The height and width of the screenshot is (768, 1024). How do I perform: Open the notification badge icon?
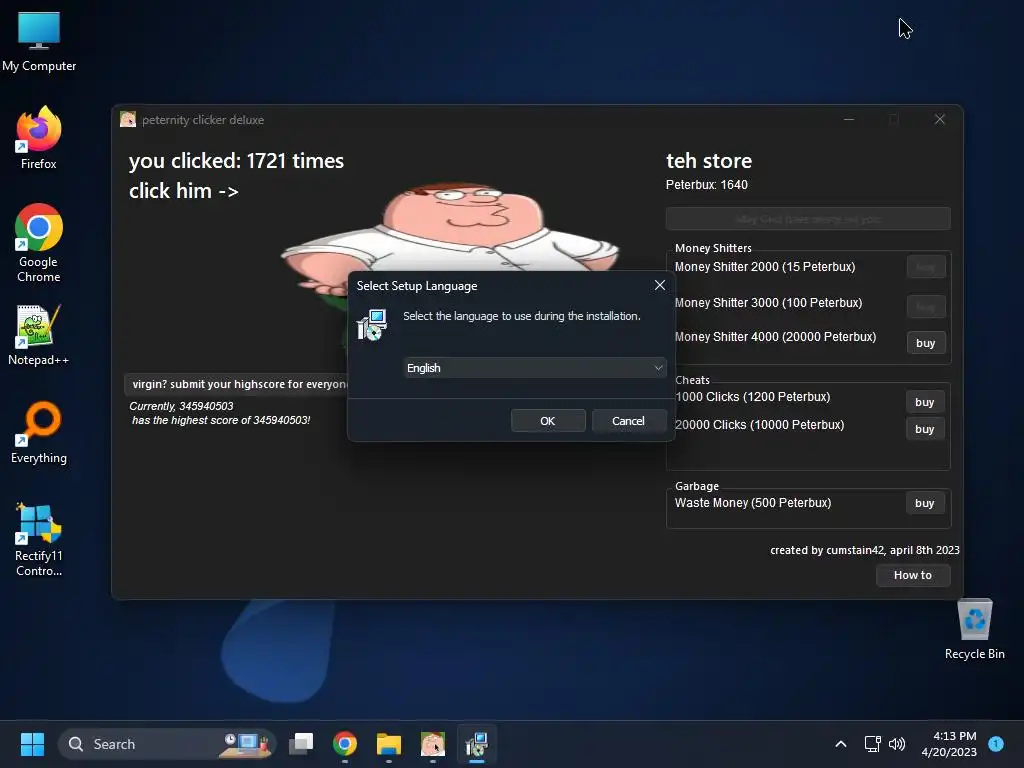click(x=996, y=744)
